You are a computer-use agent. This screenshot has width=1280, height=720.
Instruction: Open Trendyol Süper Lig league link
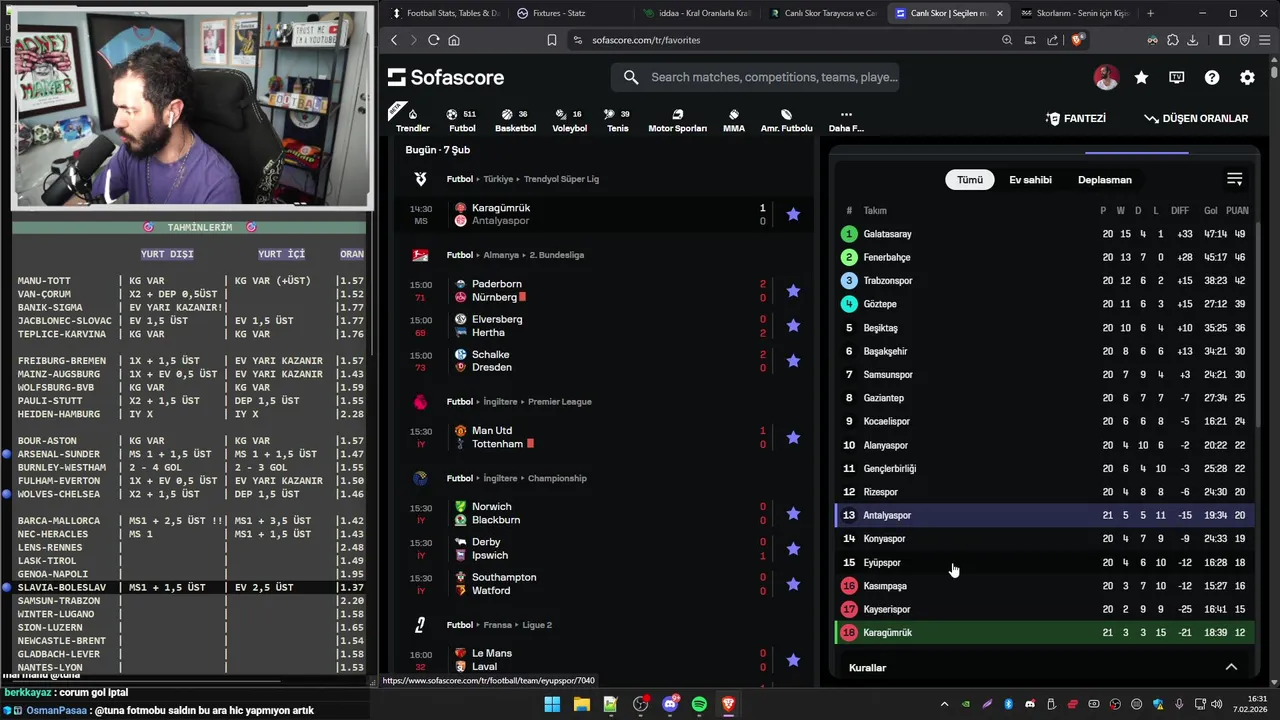pos(561,179)
